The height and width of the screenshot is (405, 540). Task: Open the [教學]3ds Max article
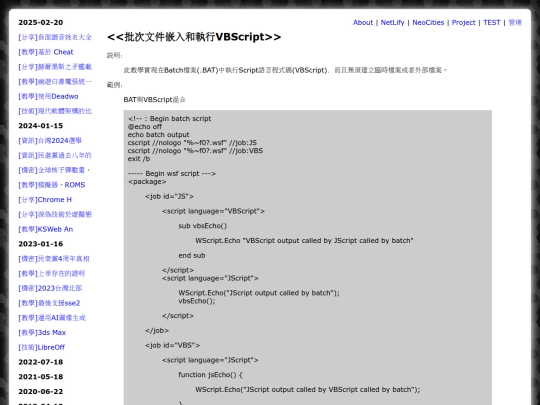[x=42, y=333]
